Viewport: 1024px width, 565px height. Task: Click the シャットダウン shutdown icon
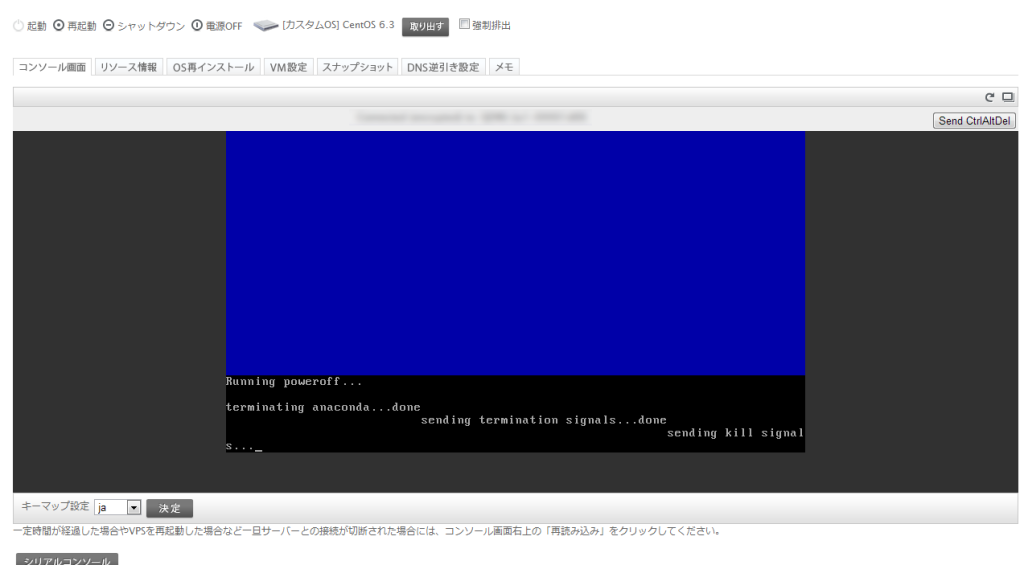pos(108,26)
